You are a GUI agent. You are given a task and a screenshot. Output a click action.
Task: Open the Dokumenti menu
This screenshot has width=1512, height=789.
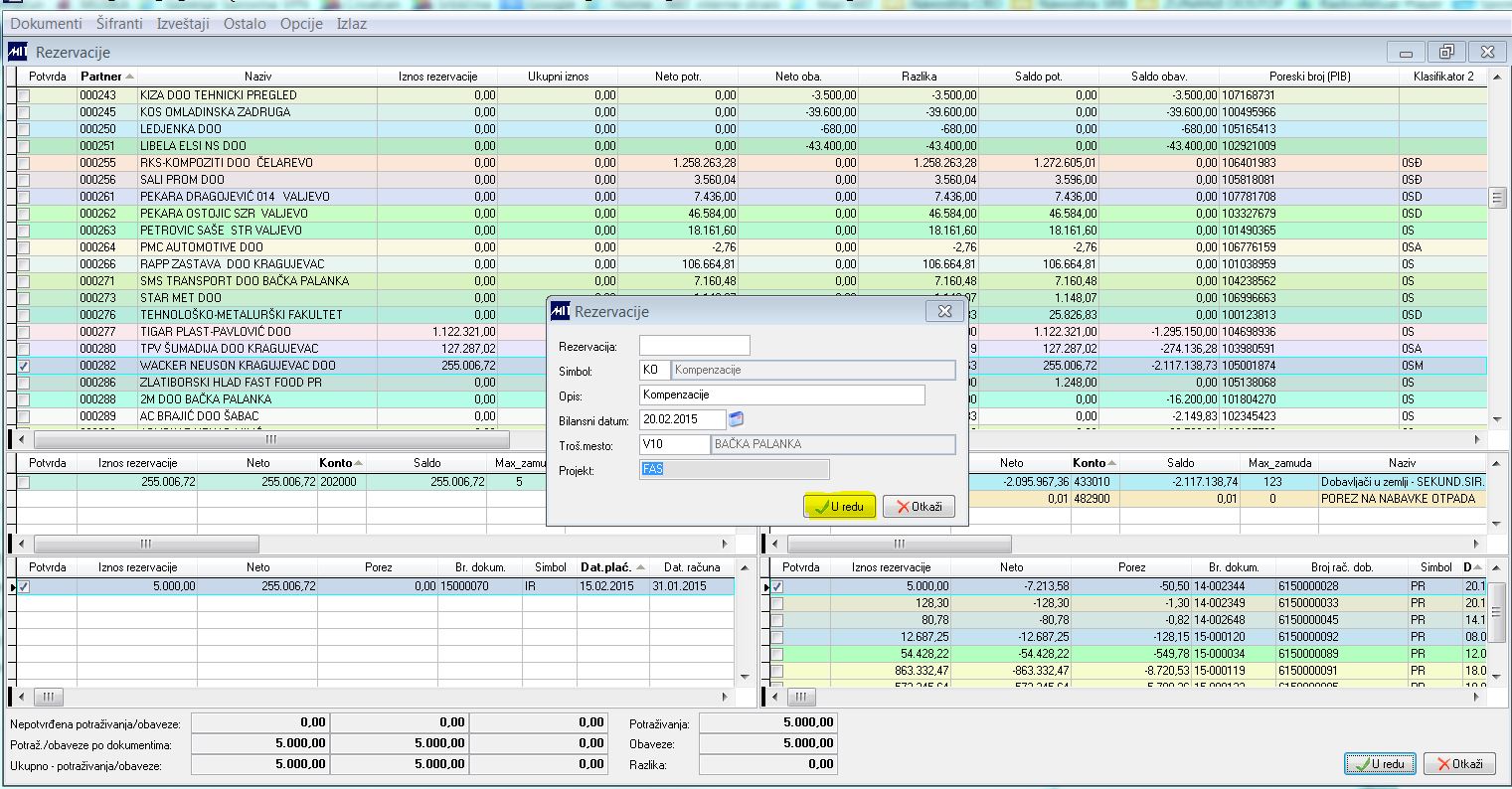click(47, 23)
